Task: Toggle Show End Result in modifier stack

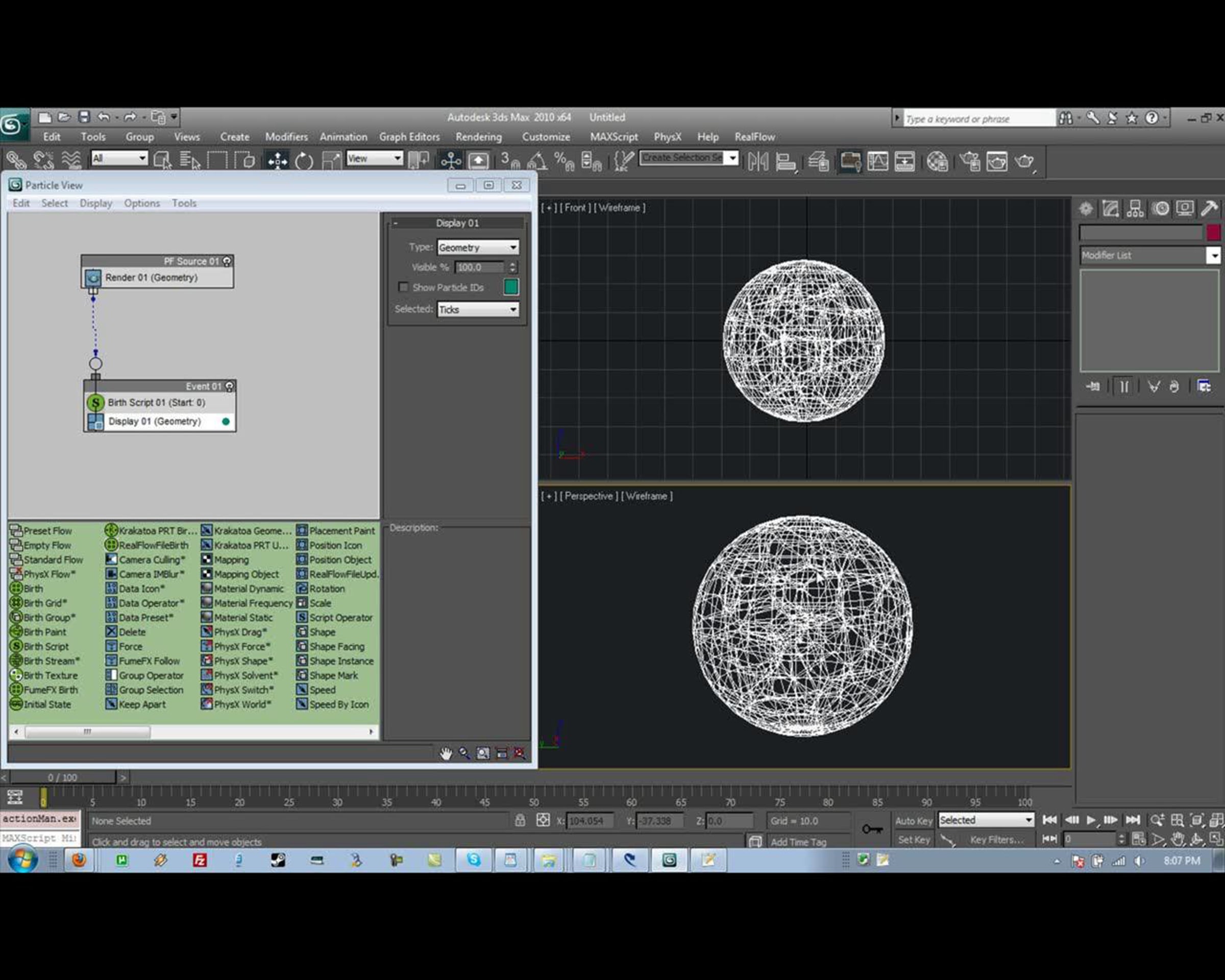Action: [1124, 387]
